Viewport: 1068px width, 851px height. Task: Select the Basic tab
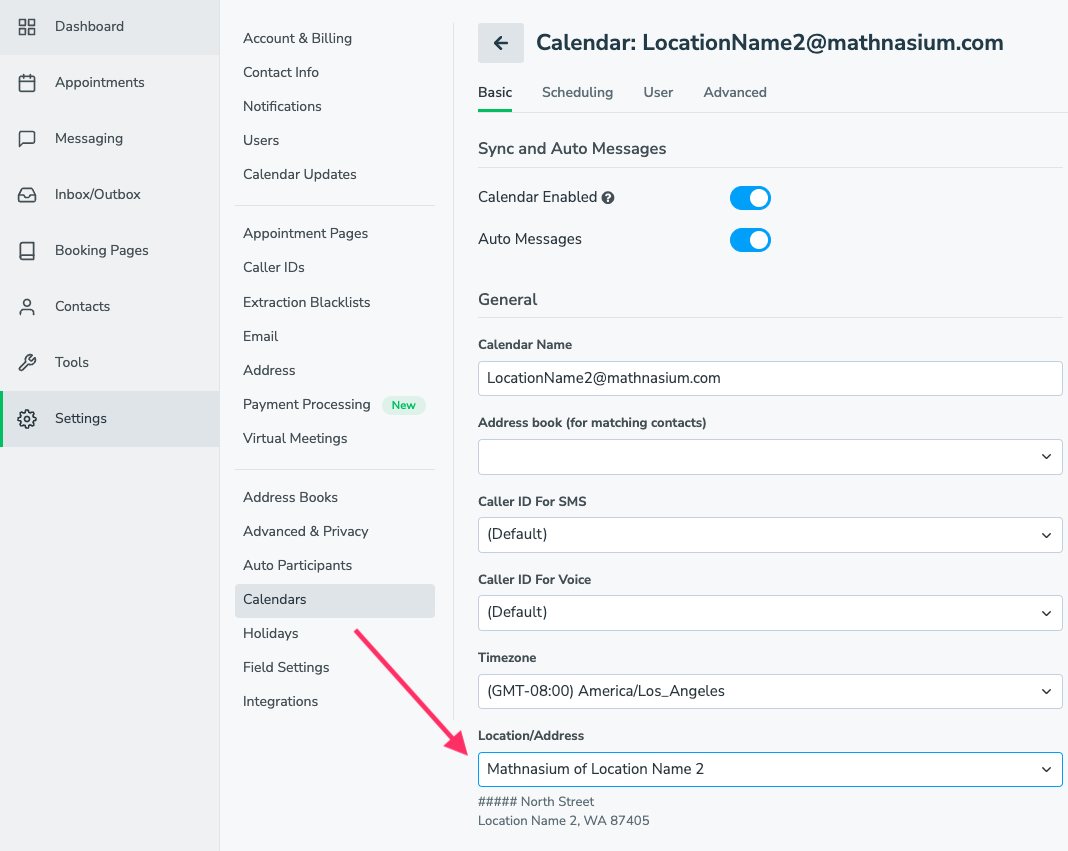click(x=495, y=93)
